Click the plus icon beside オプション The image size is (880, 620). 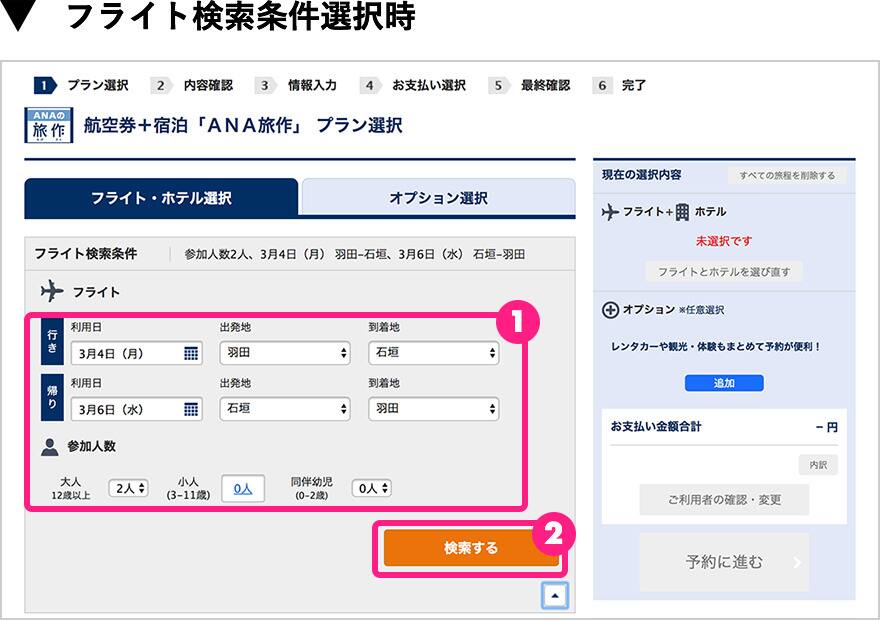coord(610,310)
